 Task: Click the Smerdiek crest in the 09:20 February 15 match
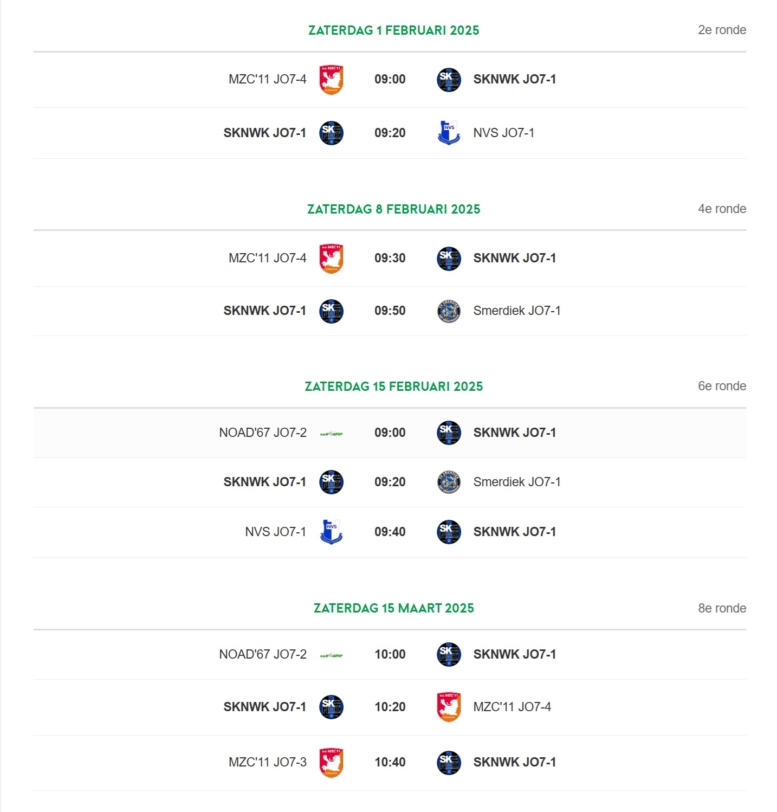[x=449, y=482]
